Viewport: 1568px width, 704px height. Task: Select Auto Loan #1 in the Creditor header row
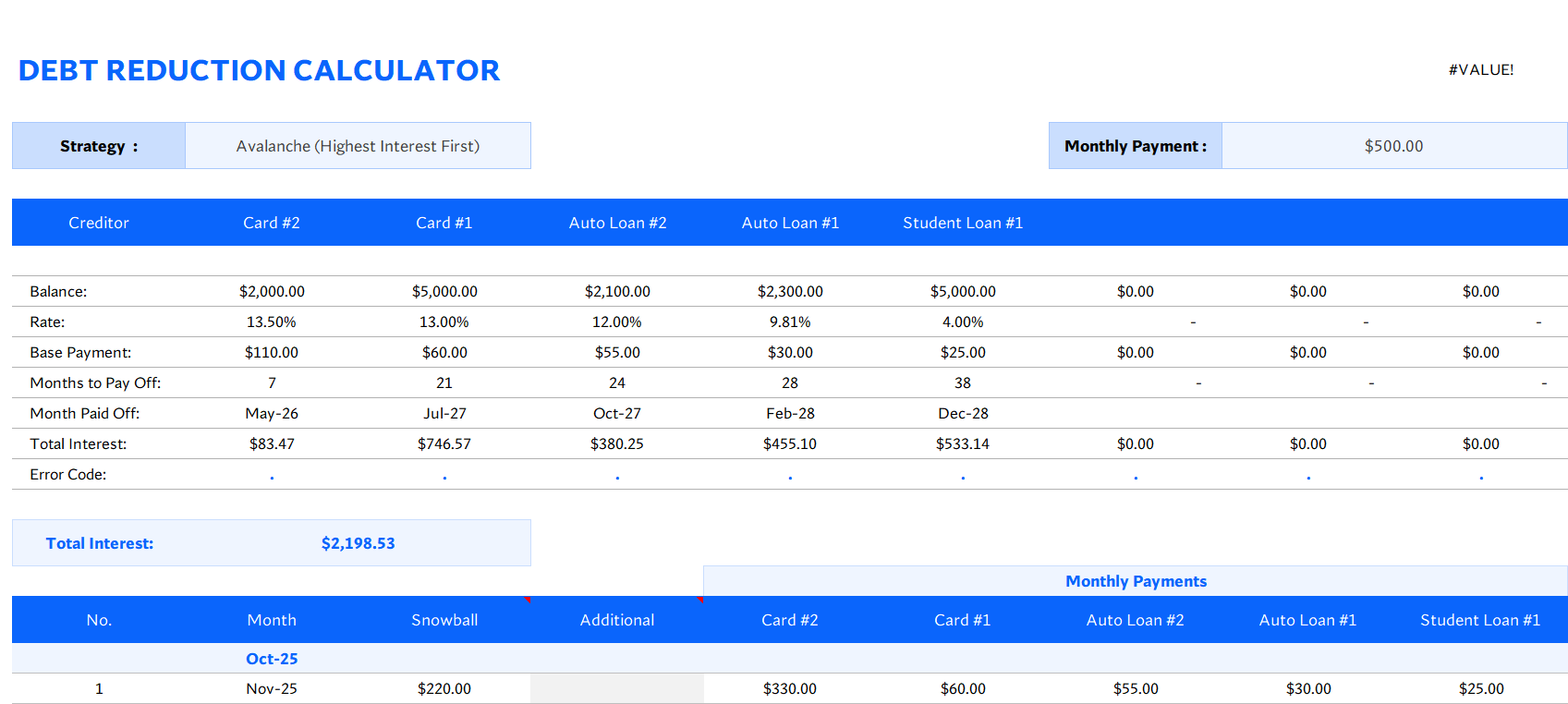(x=790, y=223)
